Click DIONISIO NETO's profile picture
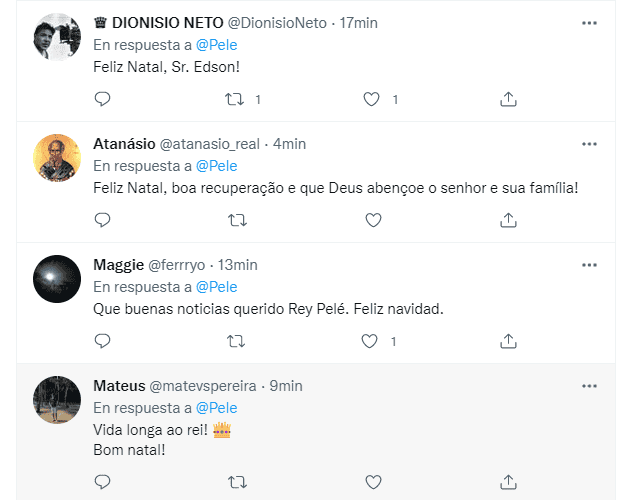 pyautogui.click(x=57, y=37)
